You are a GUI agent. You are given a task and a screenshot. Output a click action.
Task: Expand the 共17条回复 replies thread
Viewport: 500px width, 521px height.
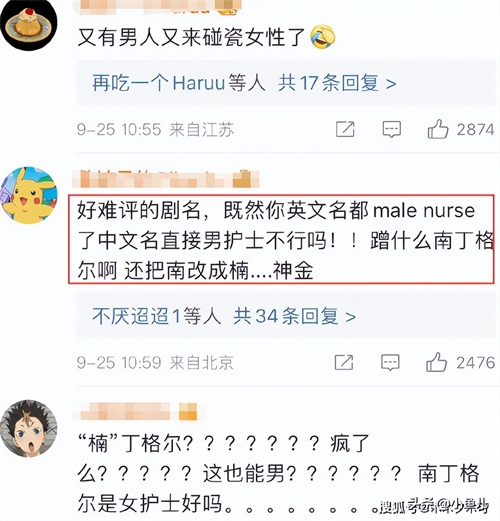337,83
